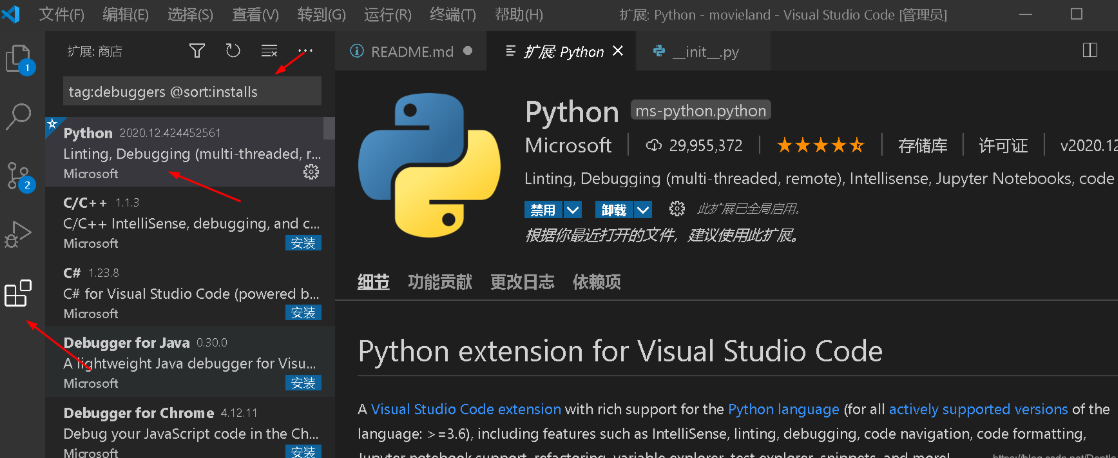1118x458 pixels.
Task: Click manage gear beside the uninstall button
Action: [x=677, y=209]
